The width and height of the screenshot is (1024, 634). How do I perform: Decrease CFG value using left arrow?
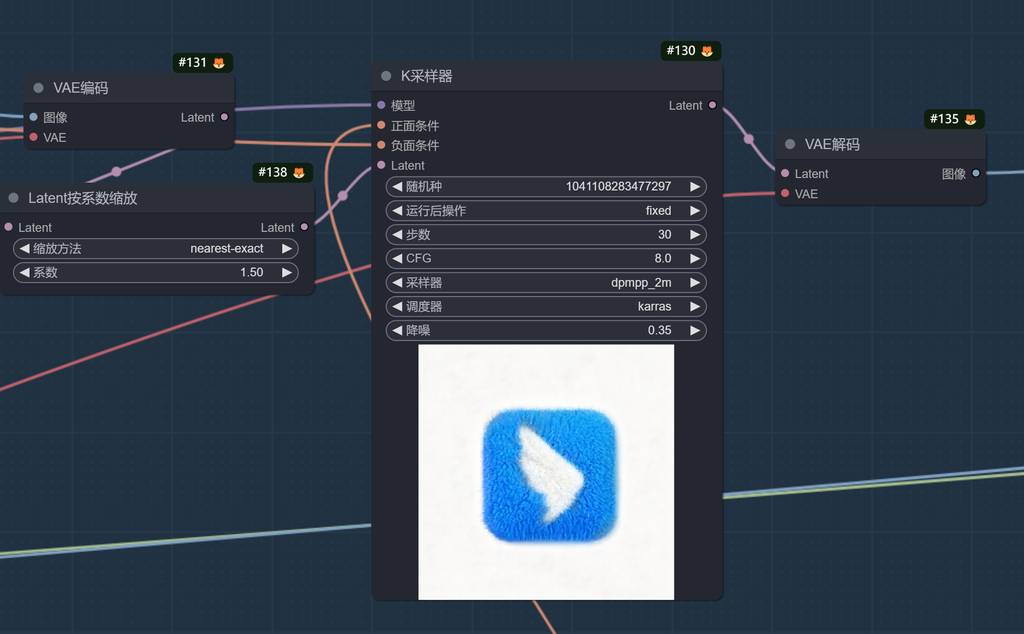point(397,259)
